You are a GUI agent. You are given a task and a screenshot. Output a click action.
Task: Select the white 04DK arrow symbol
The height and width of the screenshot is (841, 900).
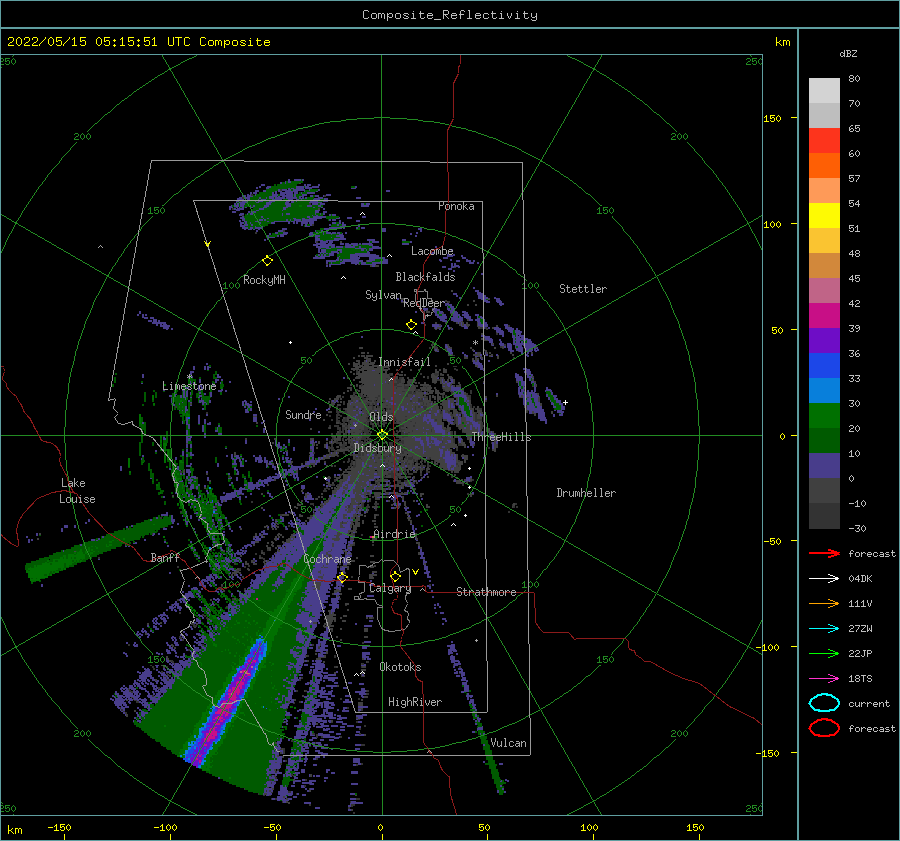tap(824, 579)
